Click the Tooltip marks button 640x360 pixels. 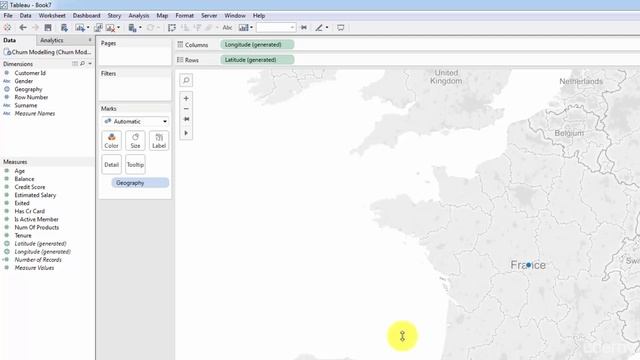pyautogui.click(x=135, y=164)
